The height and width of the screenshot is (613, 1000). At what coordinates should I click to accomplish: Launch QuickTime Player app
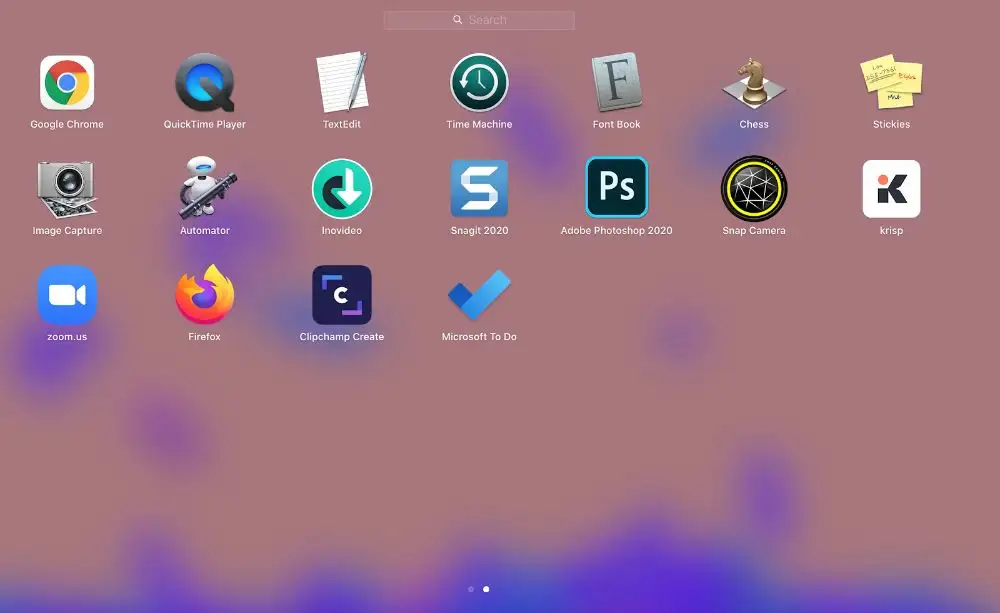pyautogui.click(x=205, y=83)
